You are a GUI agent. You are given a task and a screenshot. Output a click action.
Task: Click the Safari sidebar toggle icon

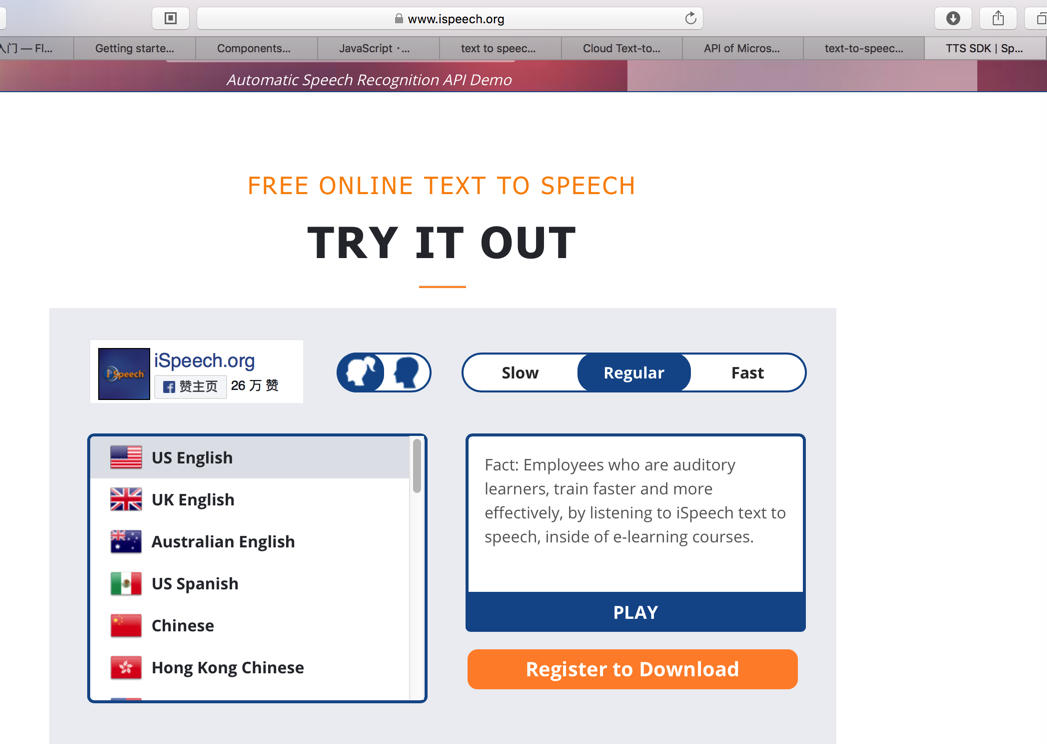pyautogui.click(x=170, y=18)
